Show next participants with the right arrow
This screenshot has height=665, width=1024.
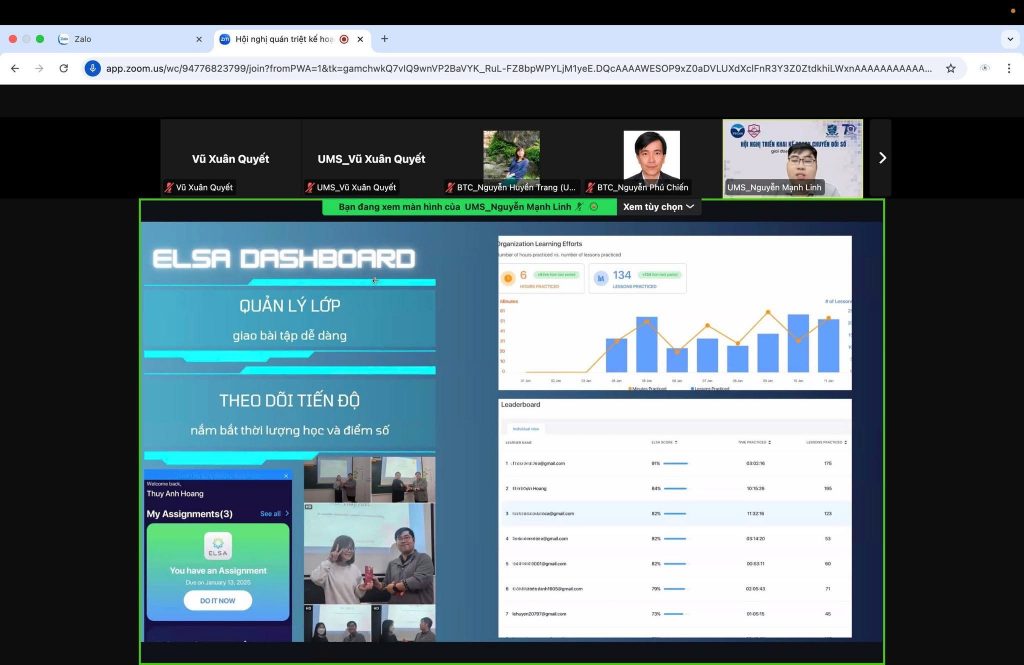tap(882, 157)
